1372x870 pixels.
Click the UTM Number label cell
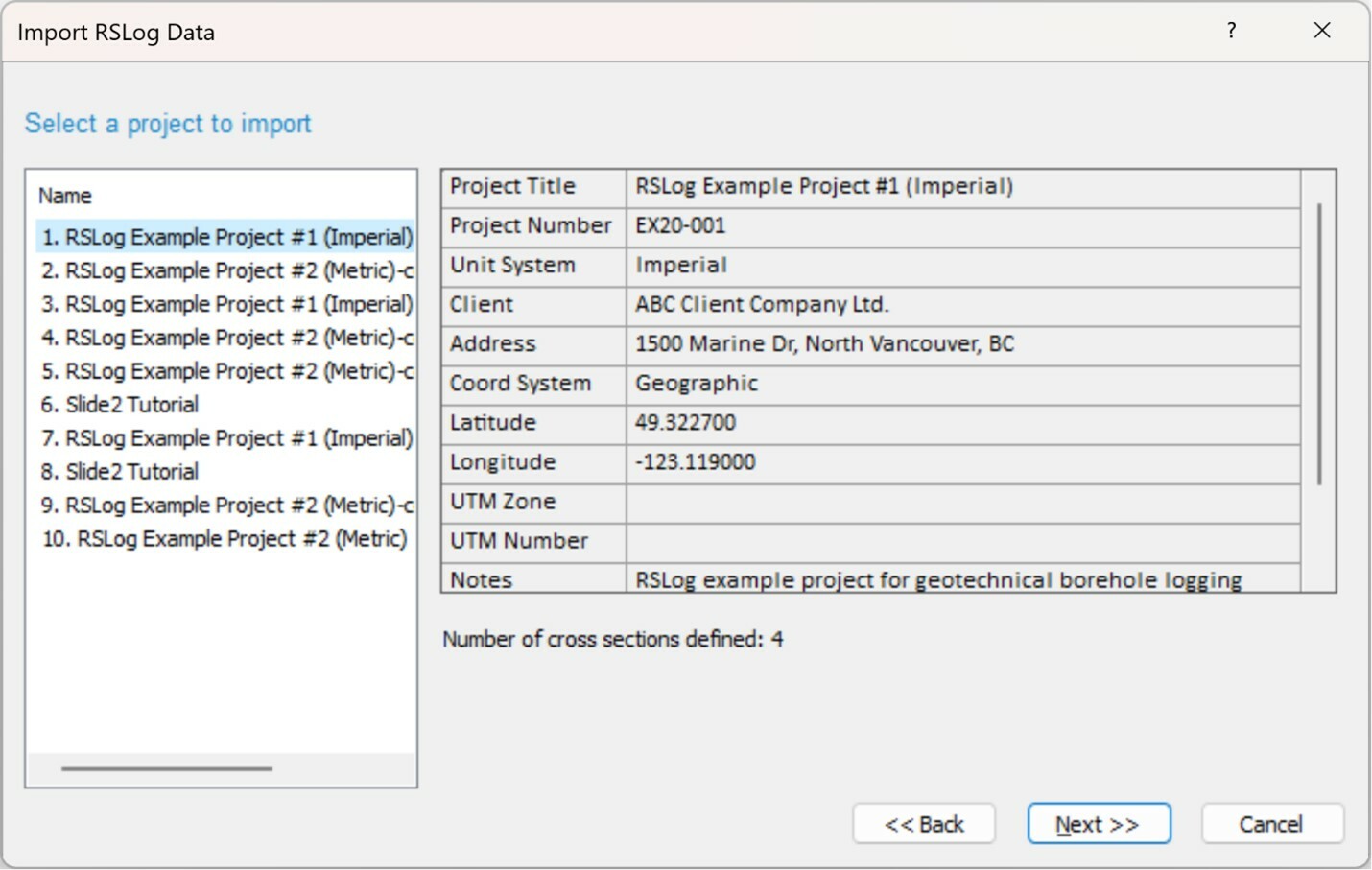pos(533,541)
